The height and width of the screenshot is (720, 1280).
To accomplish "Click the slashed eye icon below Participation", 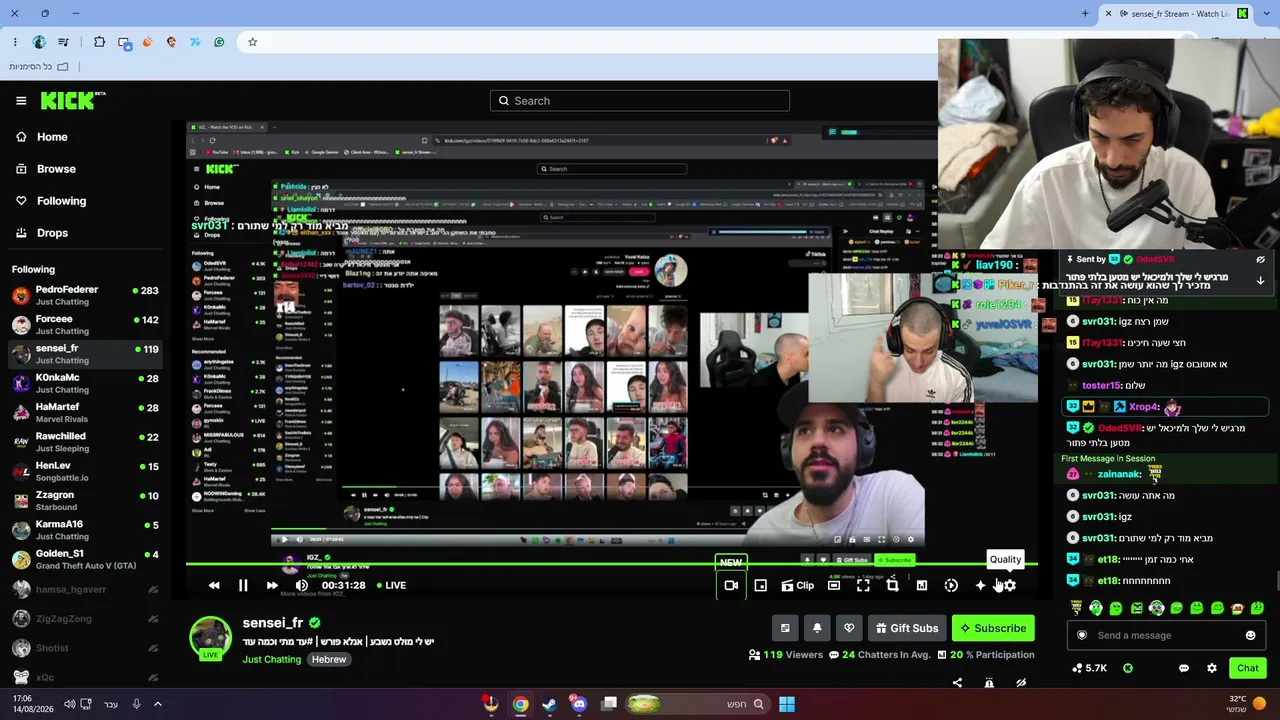I will pos(1021,683).
